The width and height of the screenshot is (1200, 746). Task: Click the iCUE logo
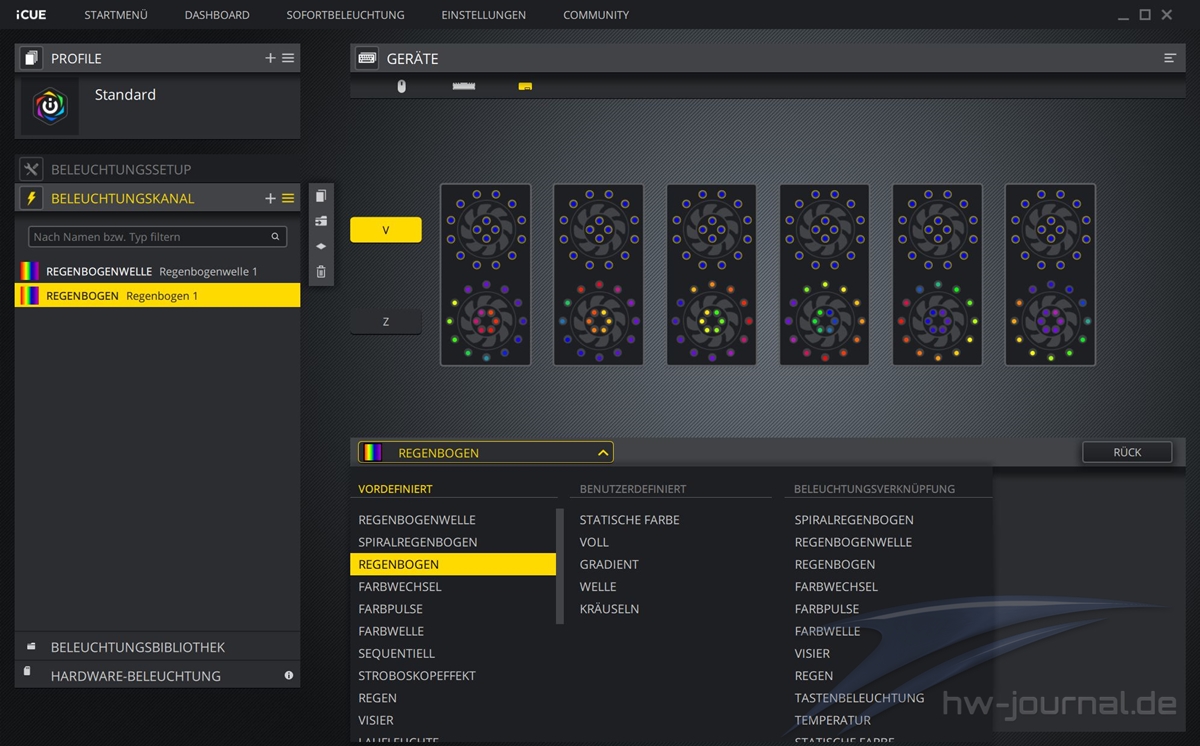tap(31, 15)
